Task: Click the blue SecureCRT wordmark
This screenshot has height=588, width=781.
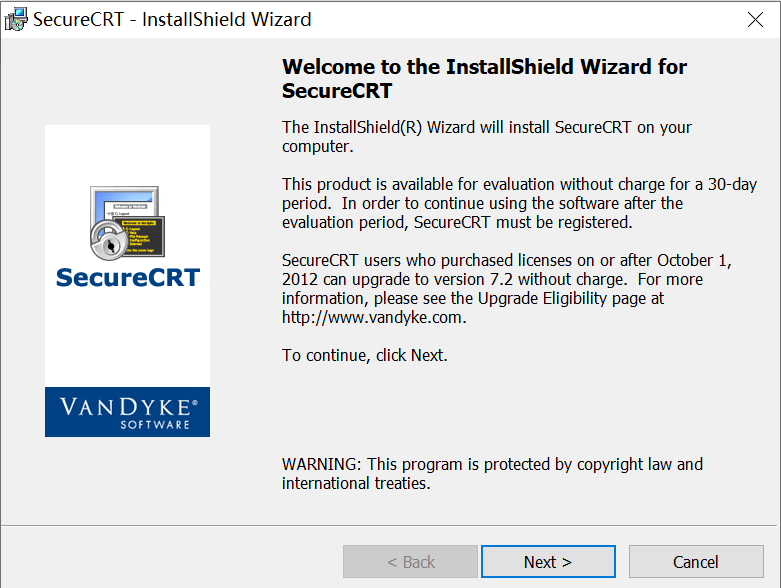Action: click(128, 277)
